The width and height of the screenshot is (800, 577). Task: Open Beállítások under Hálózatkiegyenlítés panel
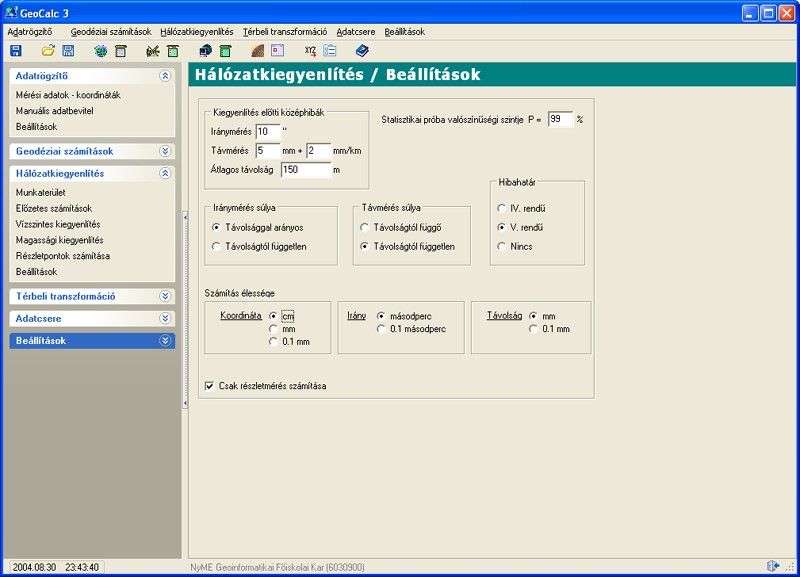point(36,271)
